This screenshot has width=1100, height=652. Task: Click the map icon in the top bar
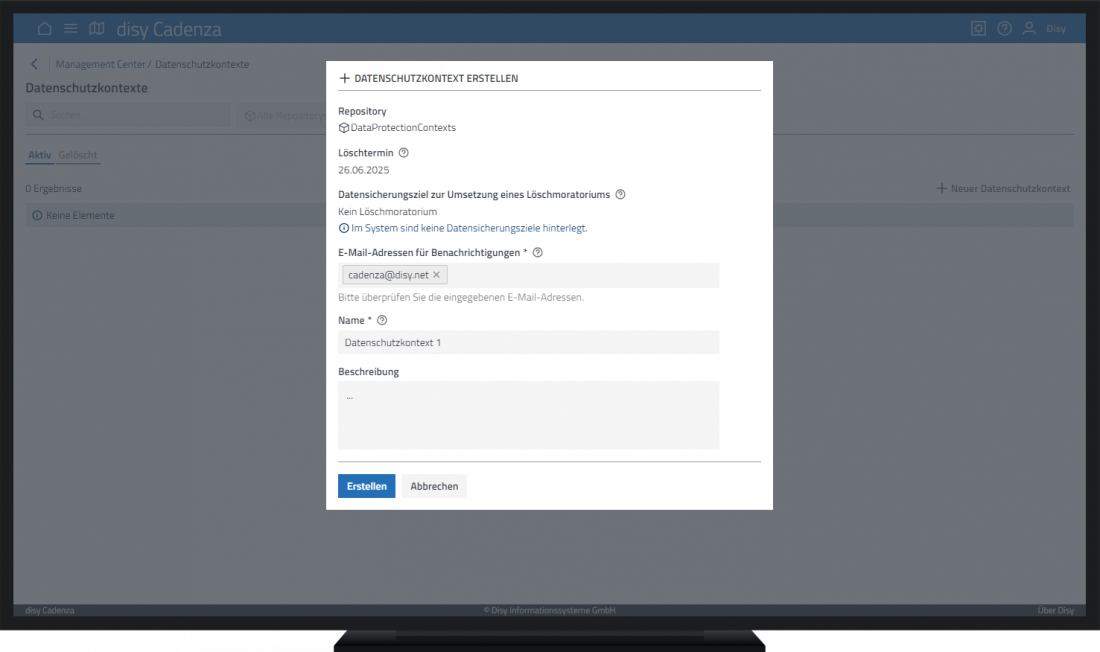point(96,29)
